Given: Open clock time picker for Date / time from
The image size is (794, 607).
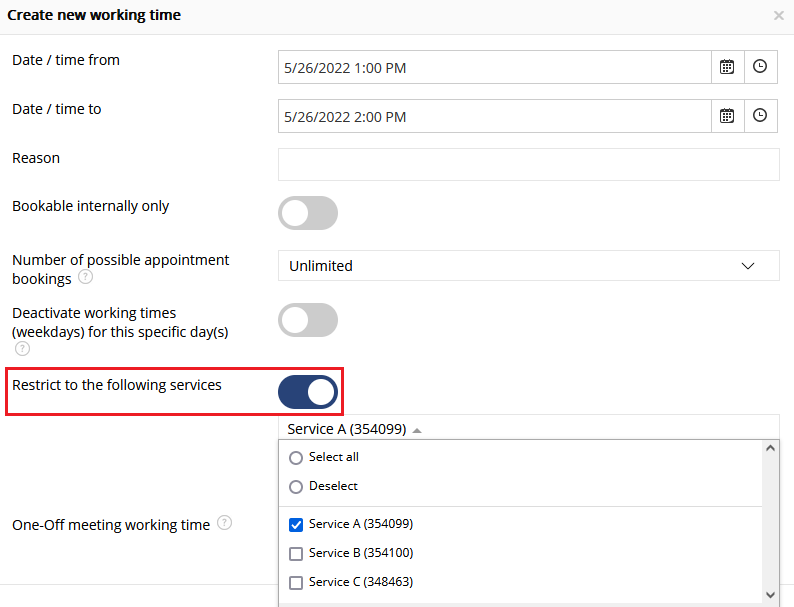Looking at the screenshot, I should 760,67.
